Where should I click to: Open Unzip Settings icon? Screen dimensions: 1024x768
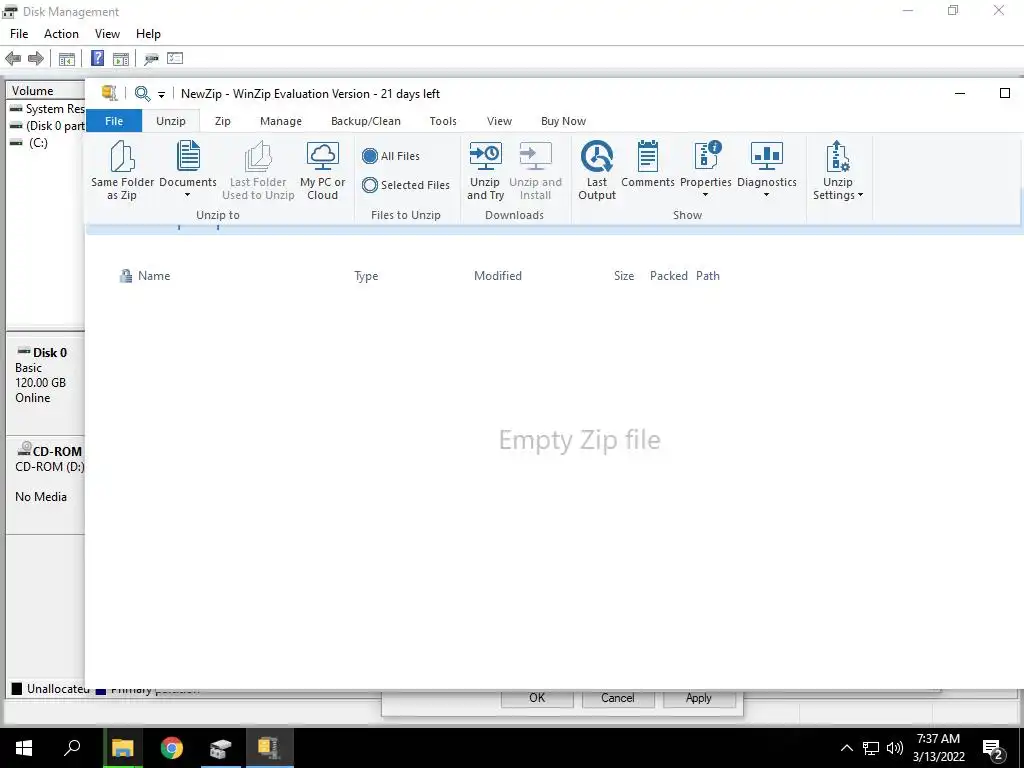pyautogui.click(x=837, y=157)
